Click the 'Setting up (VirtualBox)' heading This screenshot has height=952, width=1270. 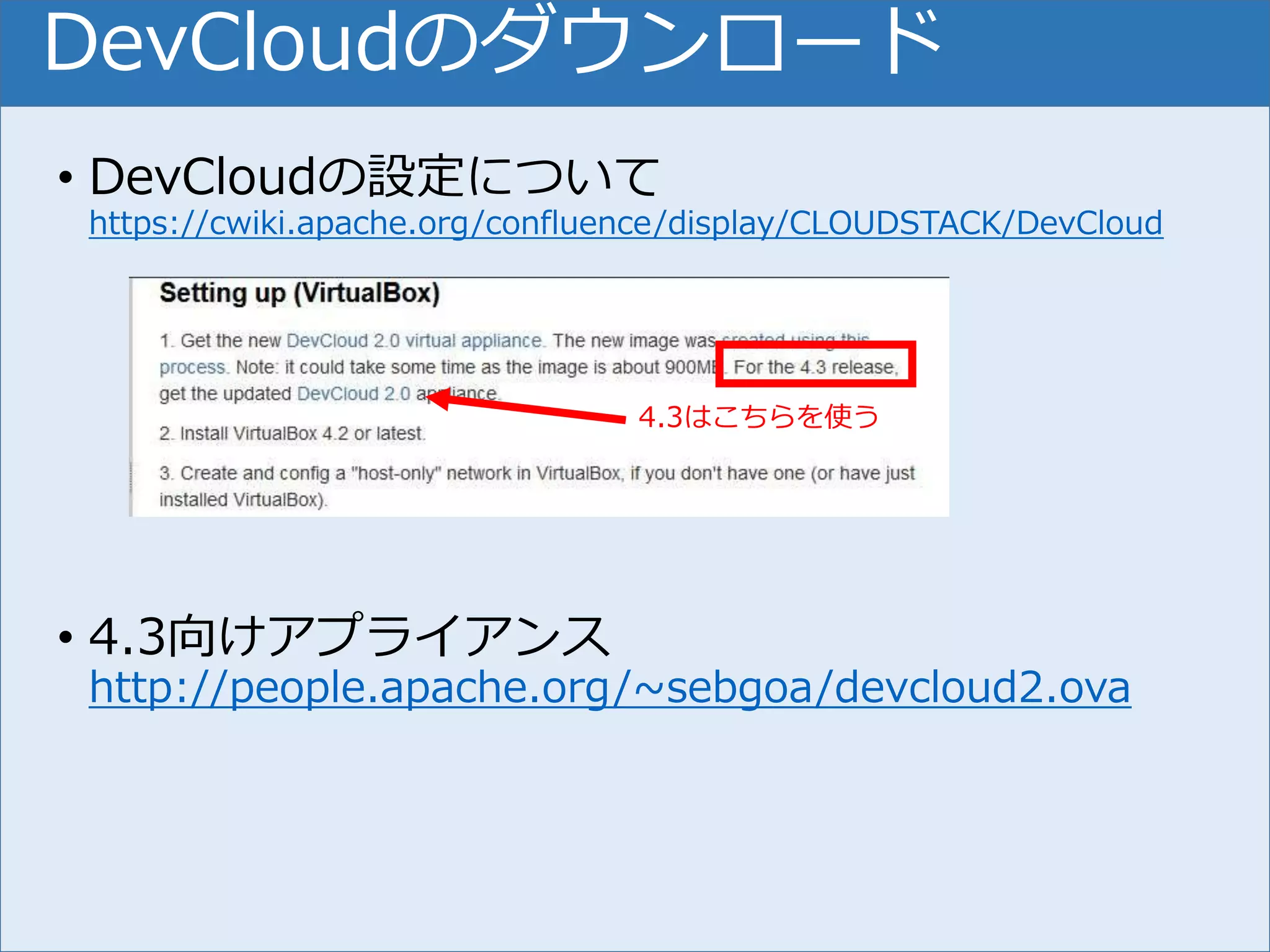pyautogui.click(x=300, y=294)
